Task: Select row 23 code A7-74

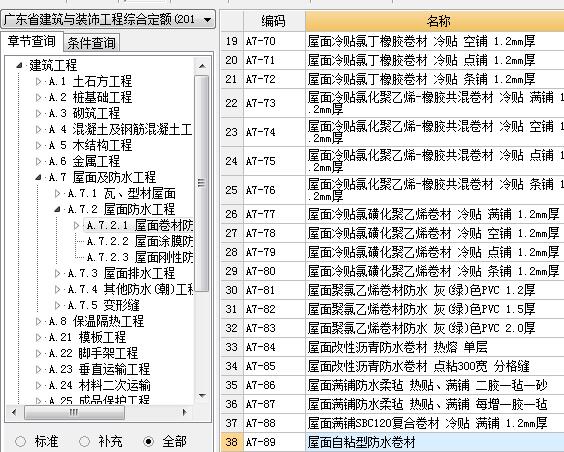Action: (274, 132)
